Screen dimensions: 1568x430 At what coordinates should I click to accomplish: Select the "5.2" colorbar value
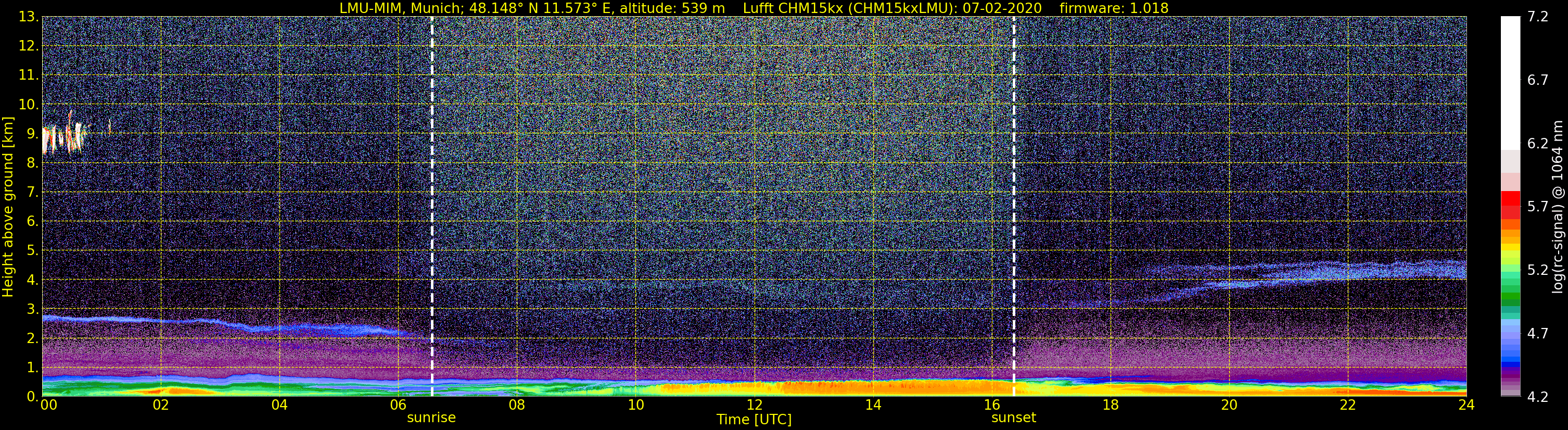coord(1538,270)
